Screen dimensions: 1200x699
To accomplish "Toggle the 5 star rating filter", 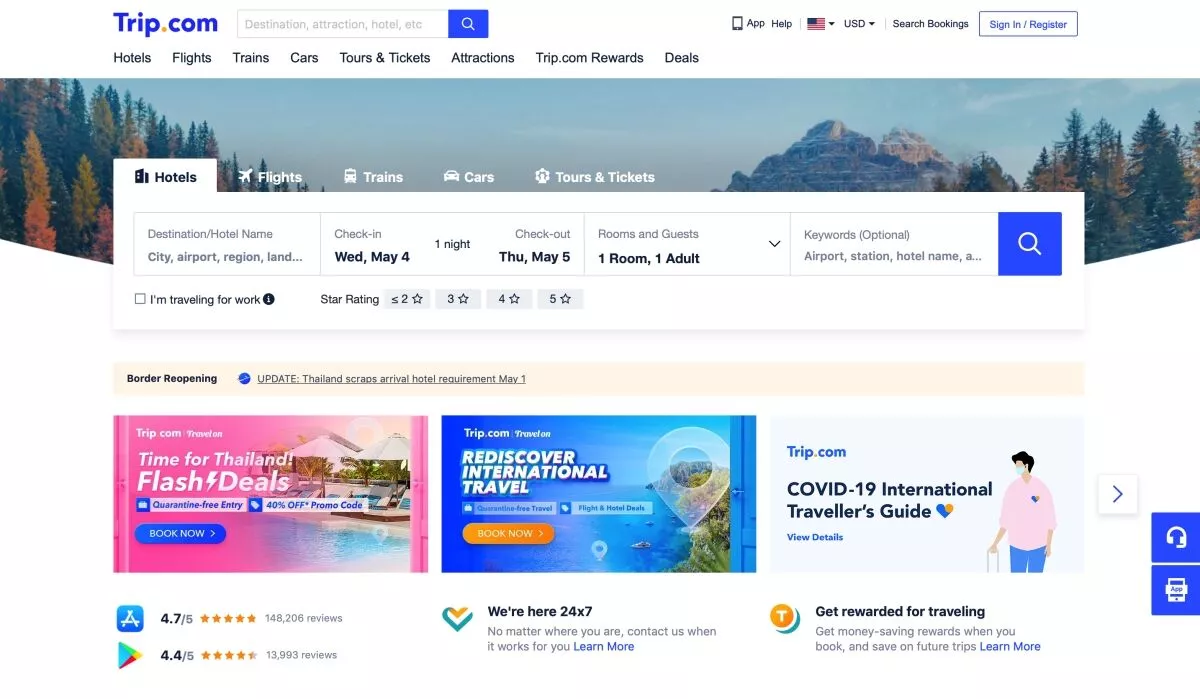I will (560, 299).
